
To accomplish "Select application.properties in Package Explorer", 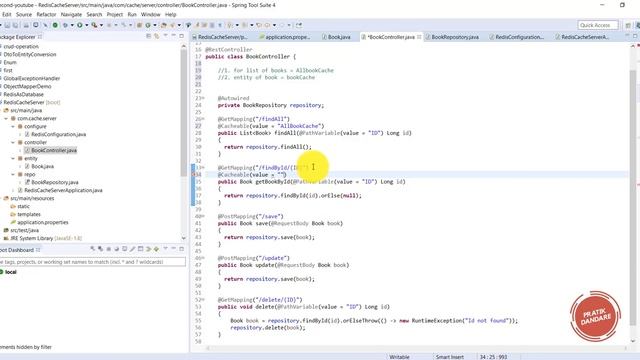I will pyautogui.click(x=42, y=222).
